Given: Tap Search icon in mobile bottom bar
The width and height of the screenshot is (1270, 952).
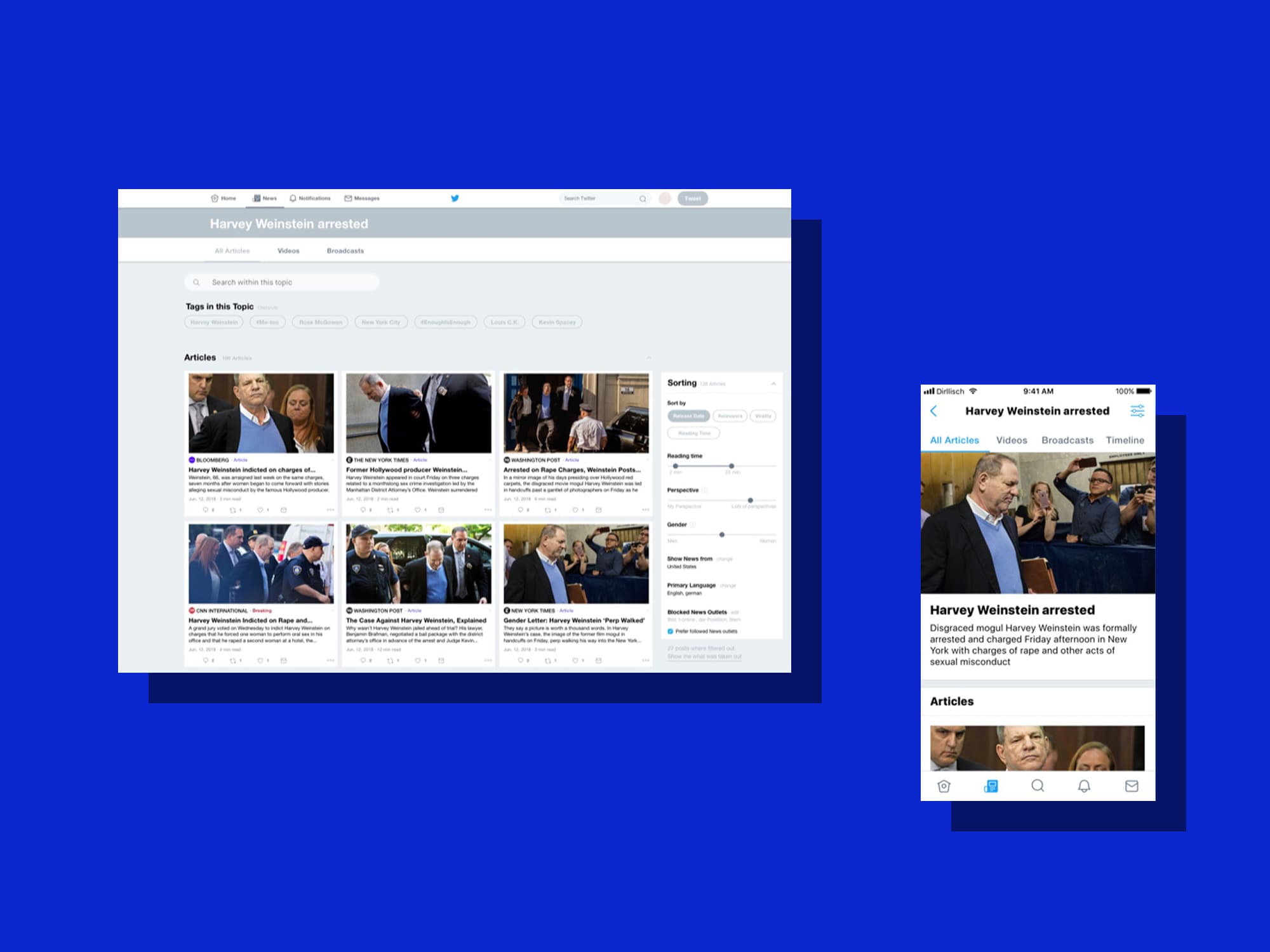Looking at the screenshot, I should pyautogui.click(x=1038, y=786).
